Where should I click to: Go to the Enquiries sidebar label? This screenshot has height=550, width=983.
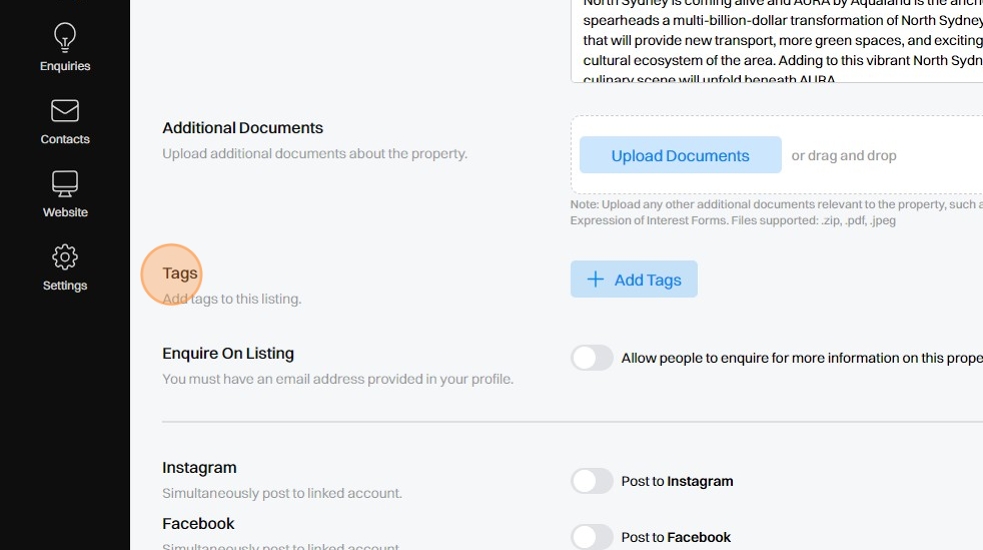click(x=65, y=66)
